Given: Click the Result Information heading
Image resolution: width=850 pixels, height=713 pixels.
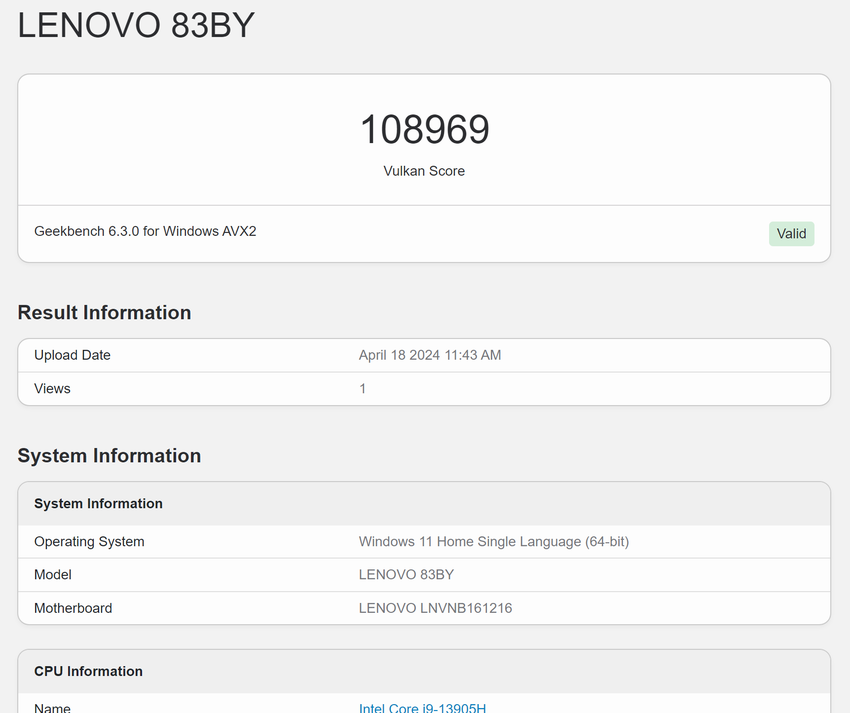Looking at the screenshot, I should point(104,313).
